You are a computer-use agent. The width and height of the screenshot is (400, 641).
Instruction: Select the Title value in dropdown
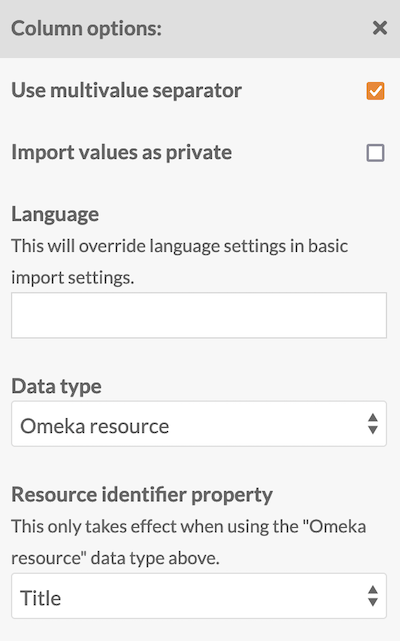(x=40, y=598)
